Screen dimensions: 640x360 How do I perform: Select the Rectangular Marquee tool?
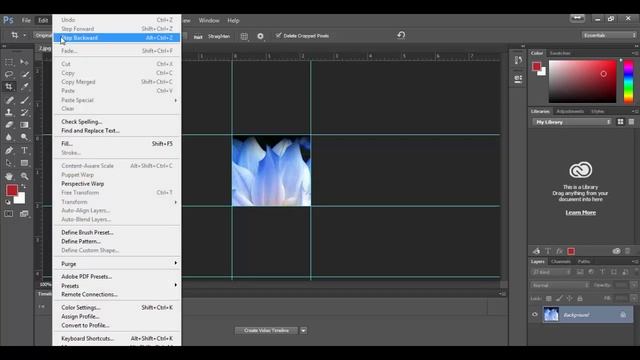click(x=9, y=62)
